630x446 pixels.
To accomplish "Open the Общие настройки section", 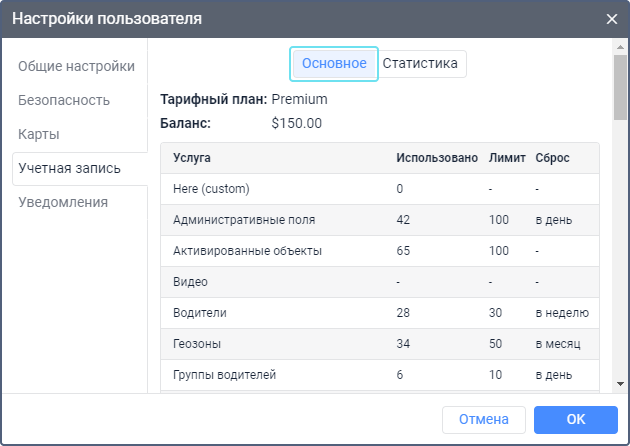I will tap(76, 66).
